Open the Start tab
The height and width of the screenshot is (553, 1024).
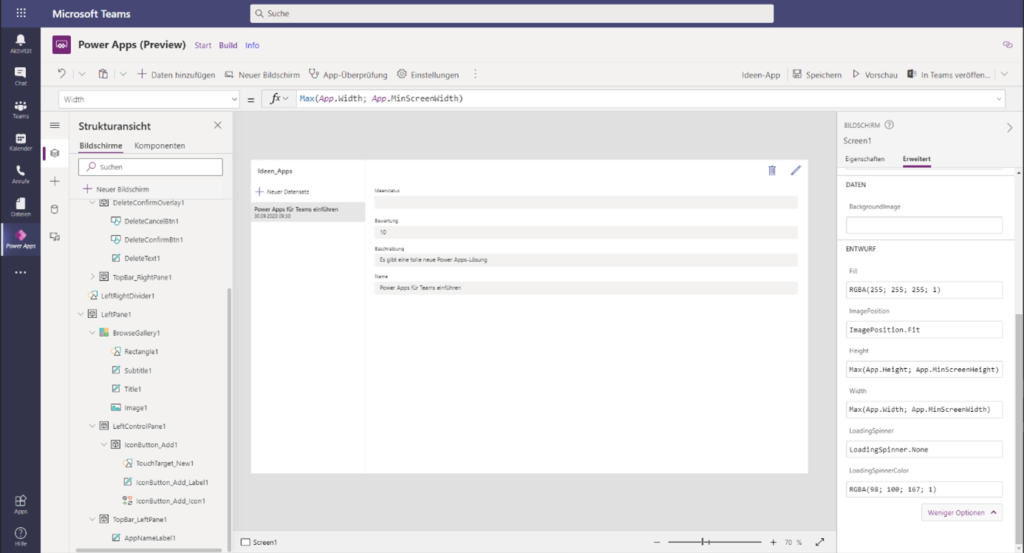click(x=202, y=45)
